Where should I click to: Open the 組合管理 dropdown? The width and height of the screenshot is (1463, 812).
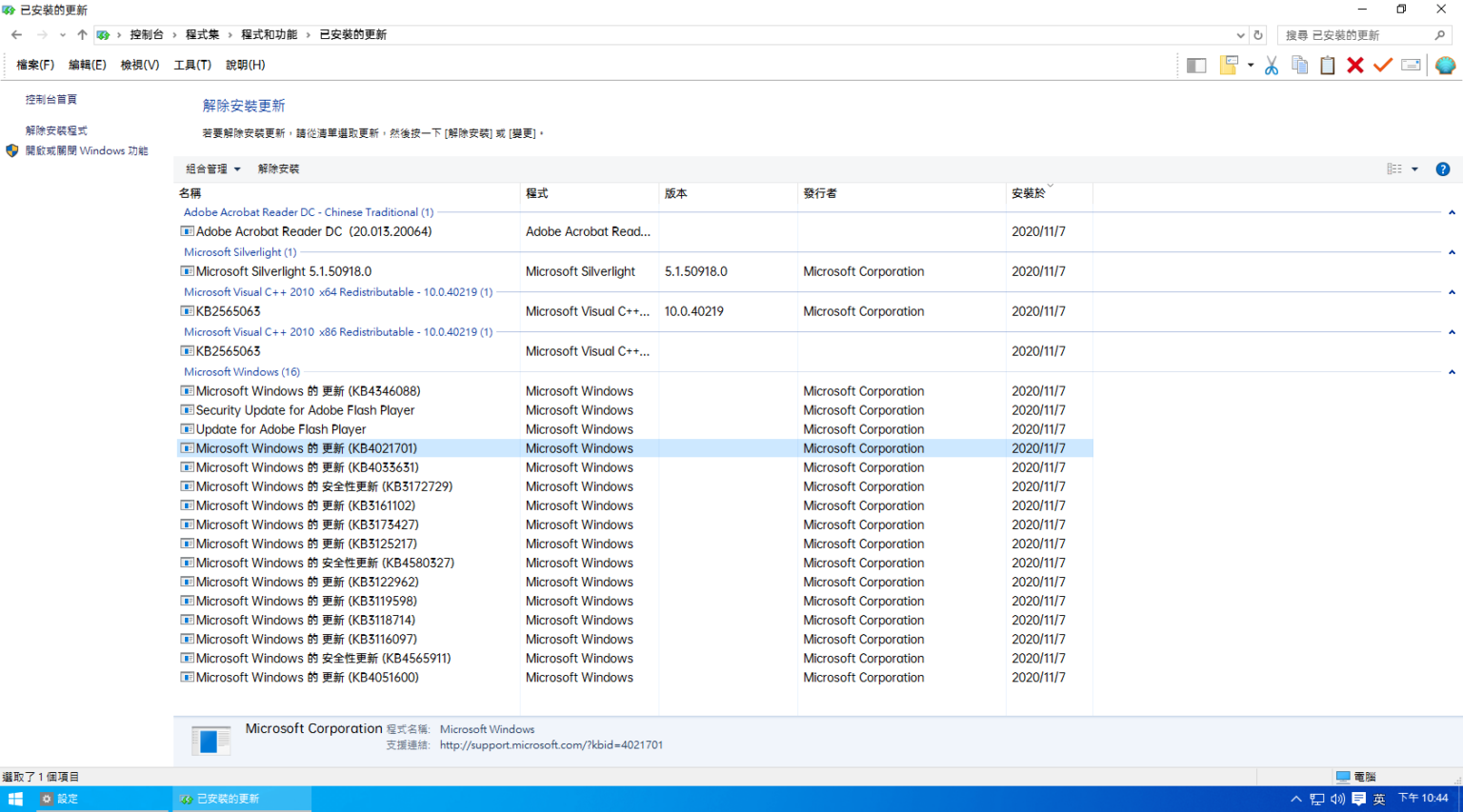(x=212, y=168)
